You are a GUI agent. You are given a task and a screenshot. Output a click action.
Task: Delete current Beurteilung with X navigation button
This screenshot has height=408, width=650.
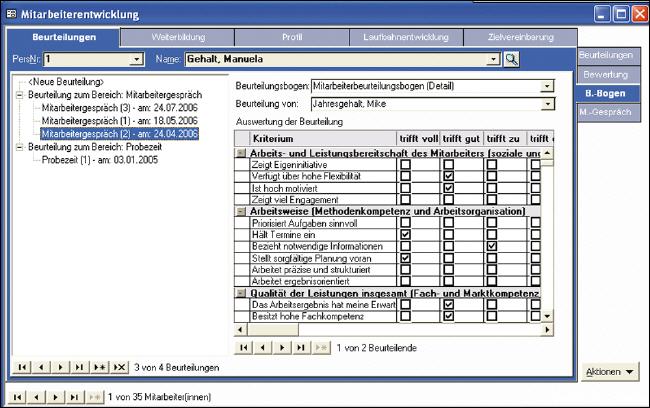point(119,367)
